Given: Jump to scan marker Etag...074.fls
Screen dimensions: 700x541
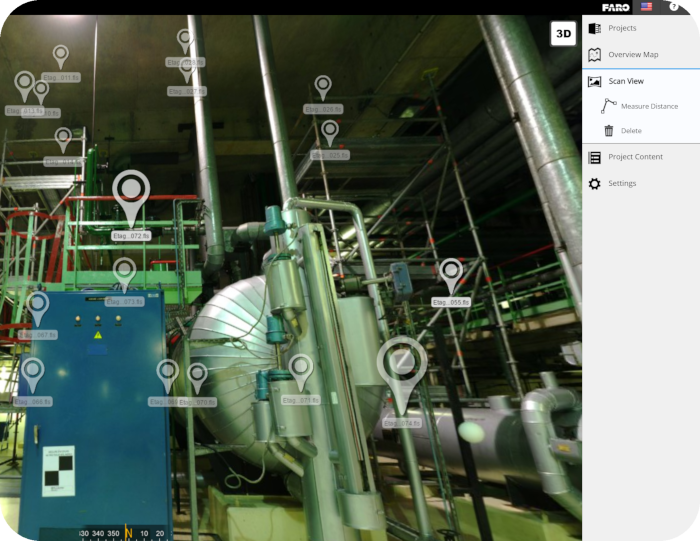Looking at the screenshot, I should [x=402, y=375].
